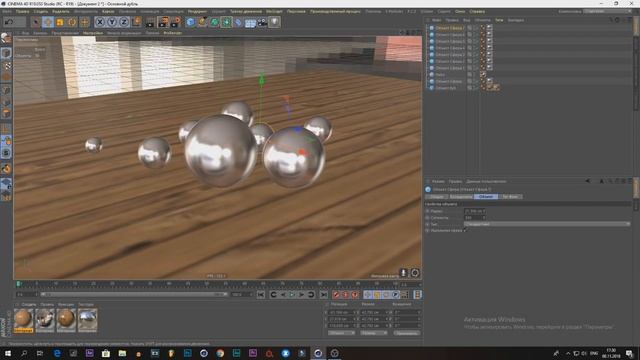Open the deformer objects group
Viewport: 640px width, 360px height.
coord(238,22)
